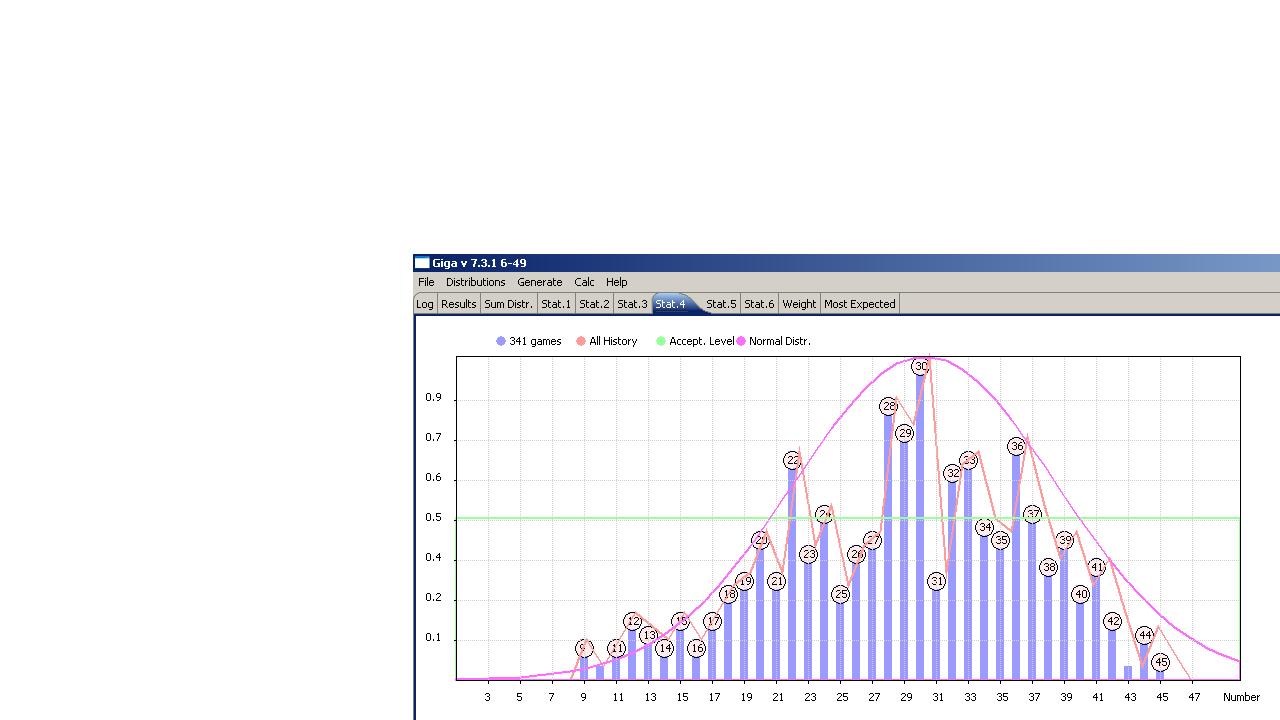This screenshot has height=720, width=1280.
Task: Switch to the Log tab
Action: click(425, 304)
